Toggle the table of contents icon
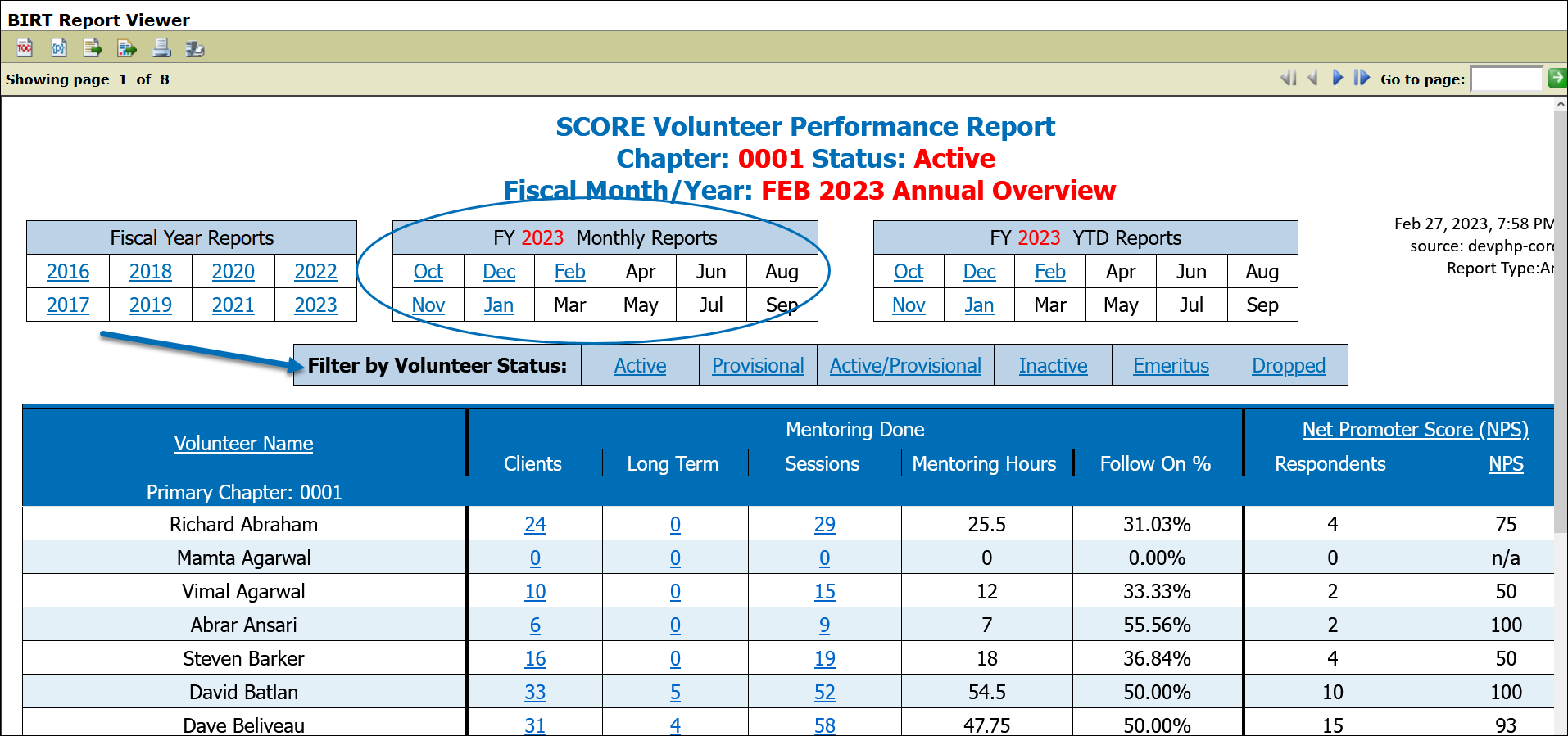The image size is (1568, 736). (x=25, y=48)
